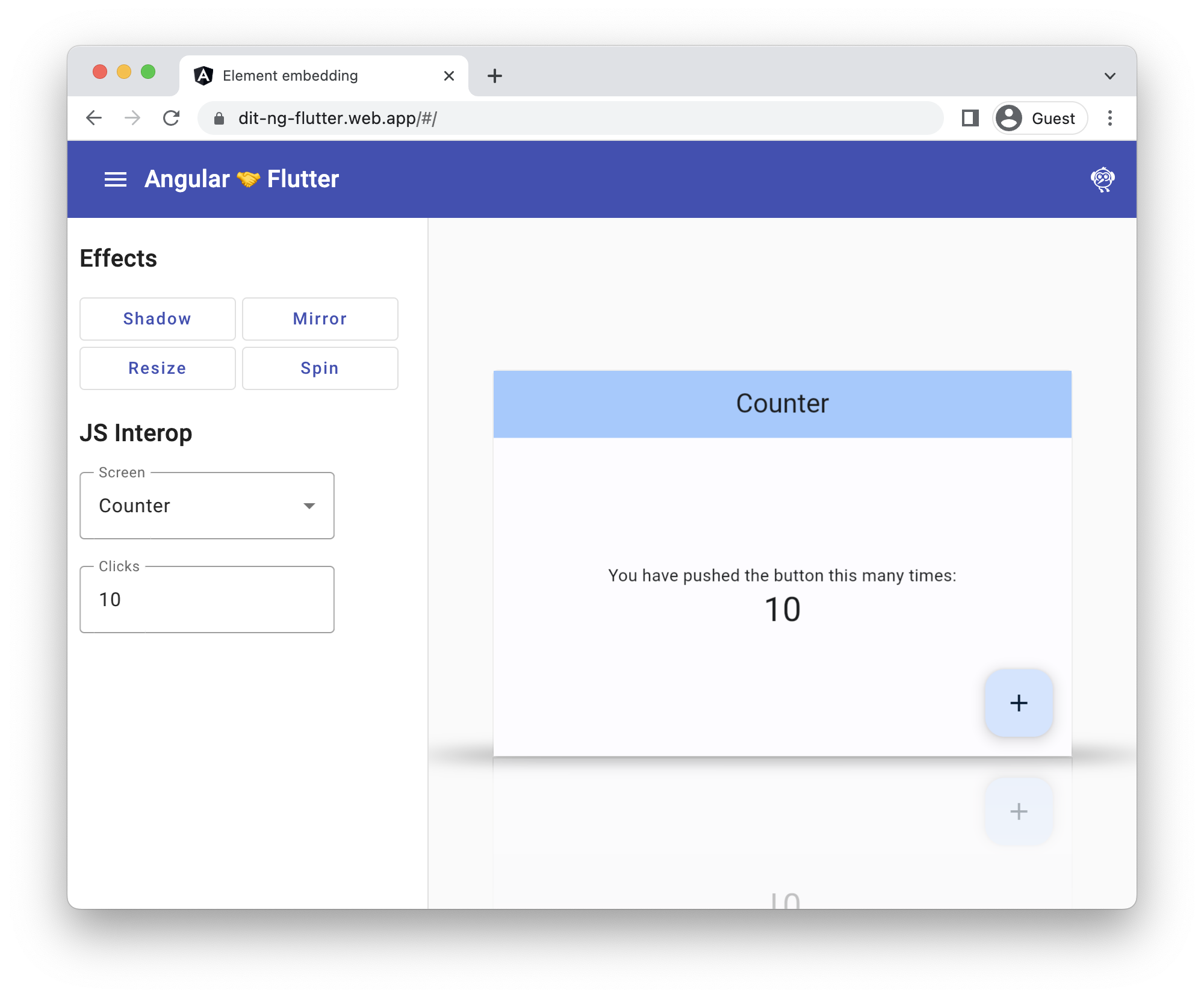The height and width of the screenshot is (998, 1204).
Task: Click the Counter app bar title
Action: point(783,403)
